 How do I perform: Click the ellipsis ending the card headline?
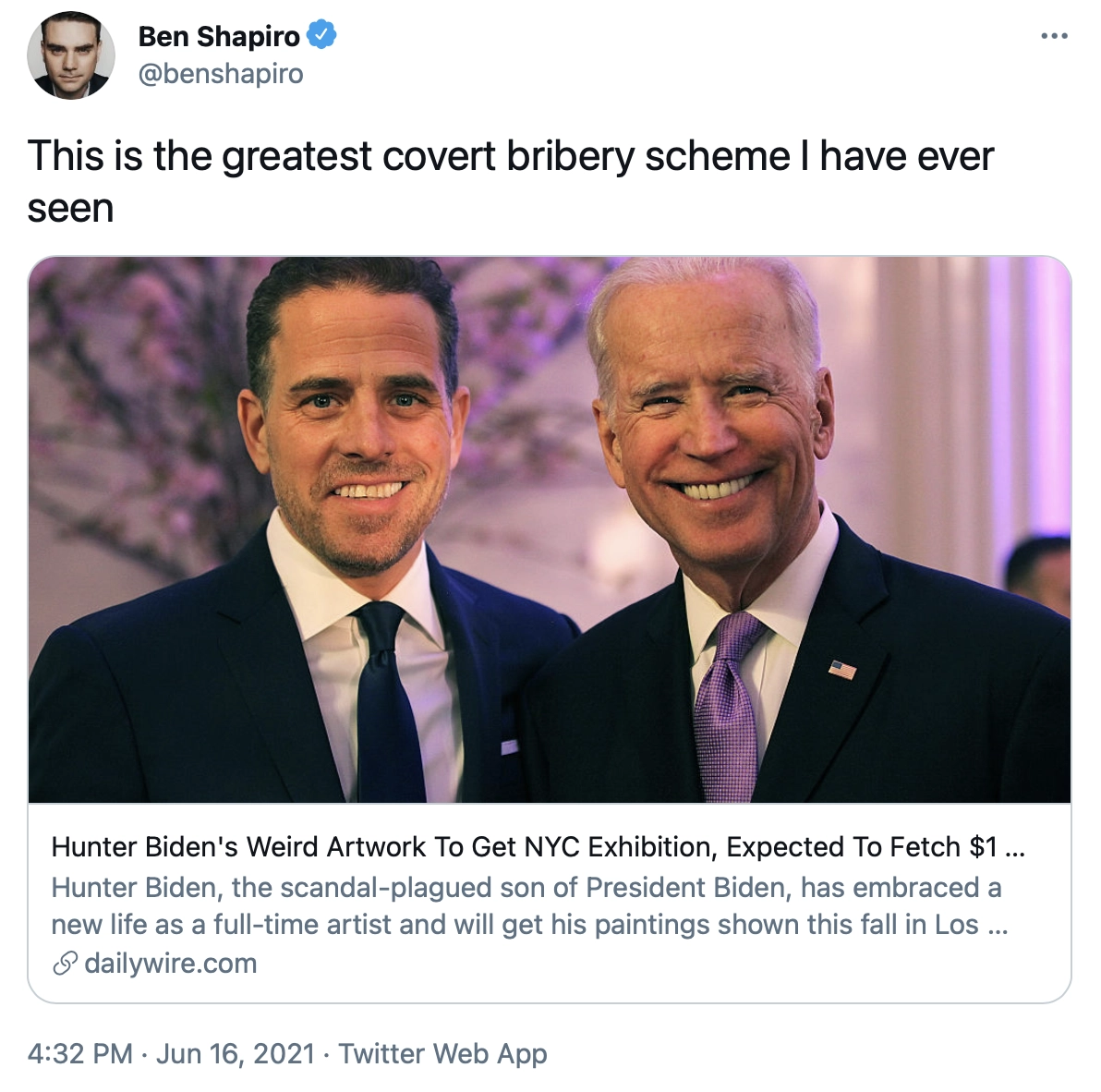tap(1015, 848)
